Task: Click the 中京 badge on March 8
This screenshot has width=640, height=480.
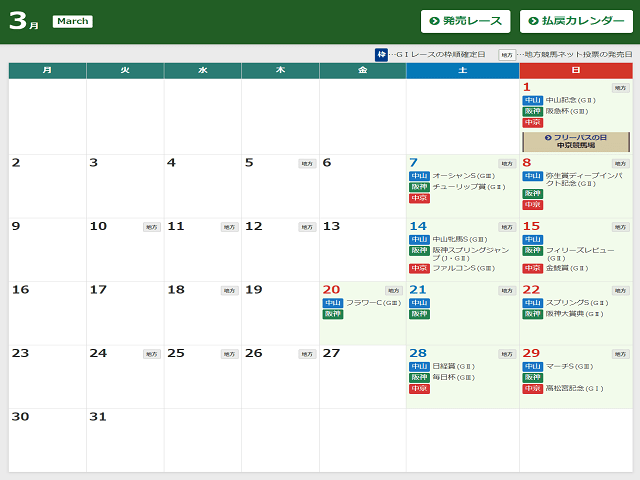Action: (533, 204)
